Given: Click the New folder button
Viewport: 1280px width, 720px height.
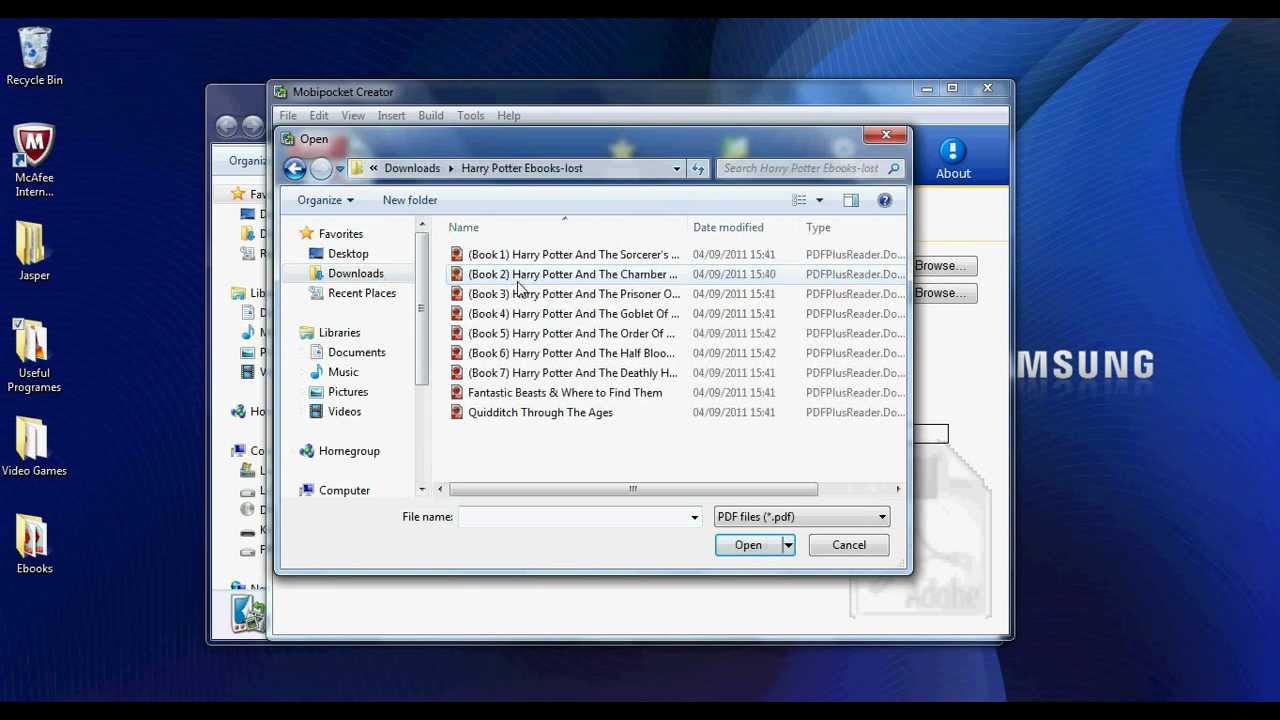Looking at the screenshot, I should pos(410,200).
